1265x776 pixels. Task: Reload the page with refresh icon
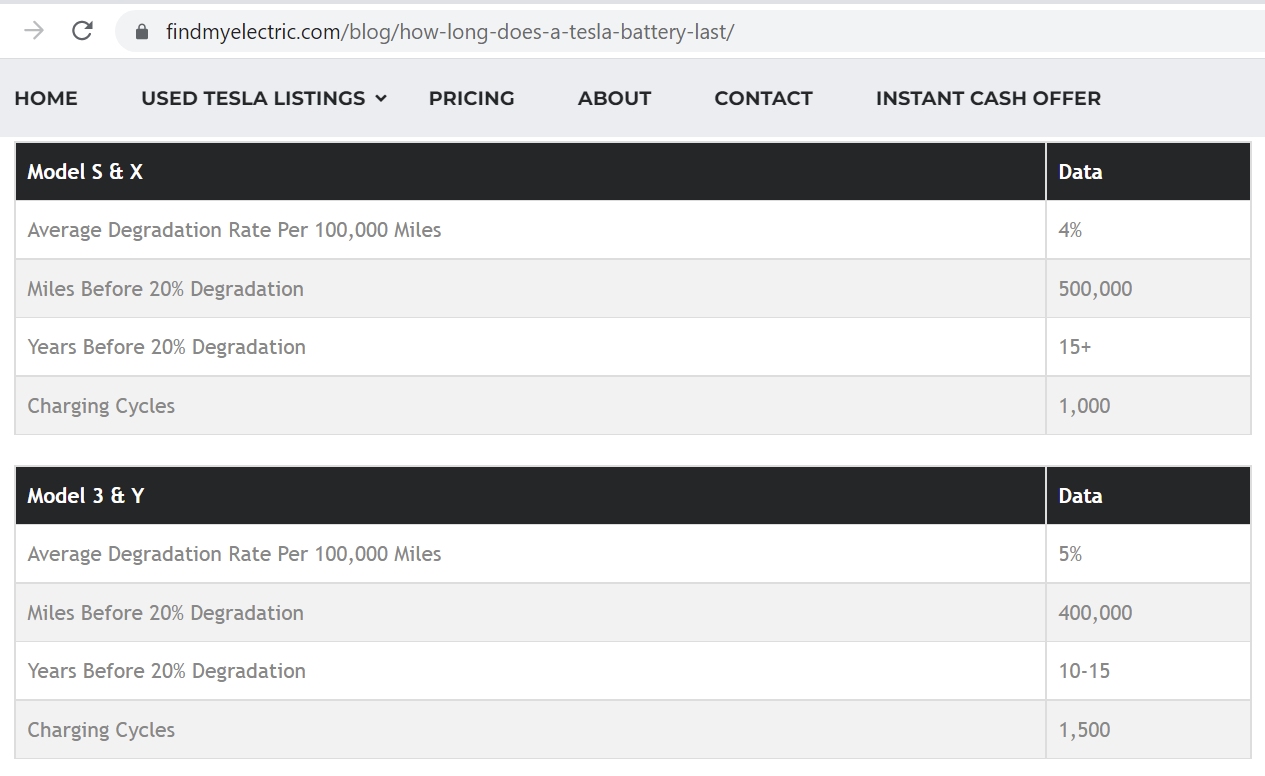[x=83, y=31]
